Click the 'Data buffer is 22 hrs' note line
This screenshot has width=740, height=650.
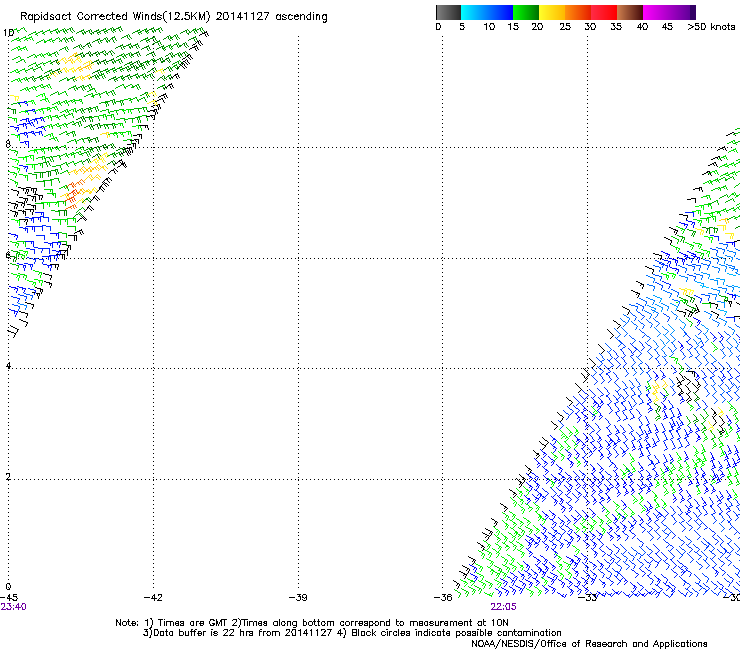coord(352,633)
